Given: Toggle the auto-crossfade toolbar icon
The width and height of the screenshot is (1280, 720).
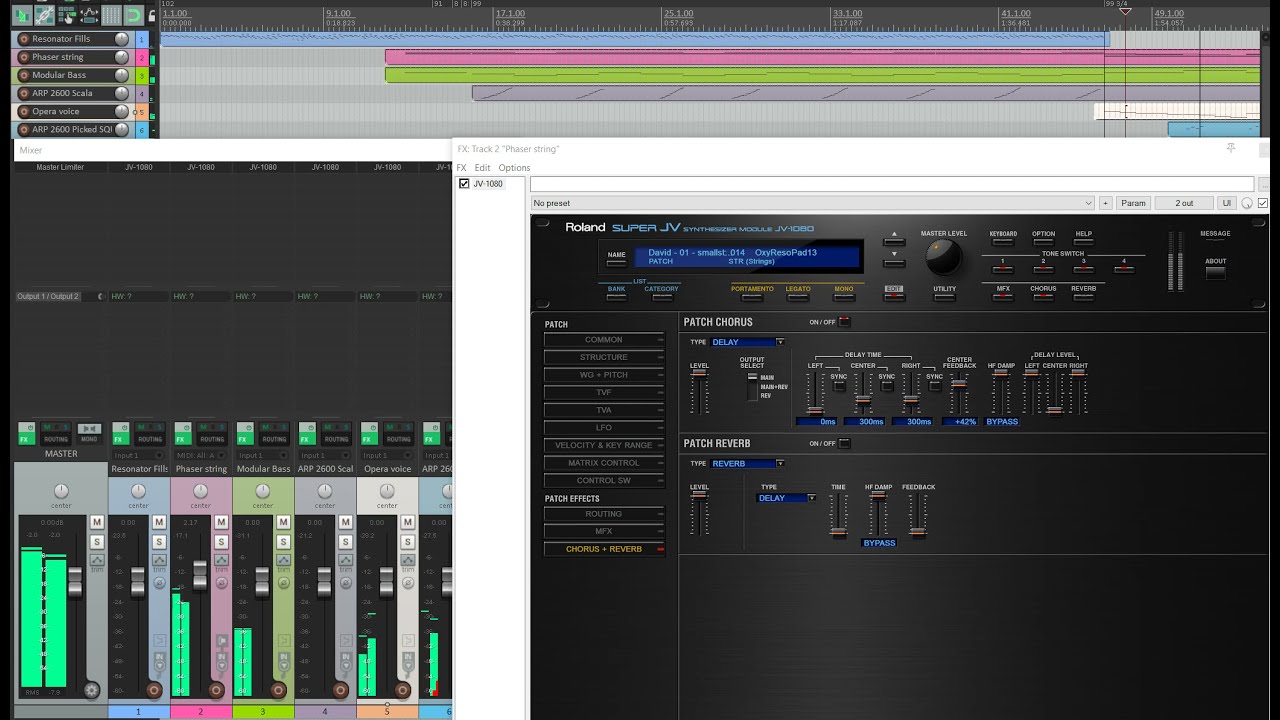Looking at the screenshot, I should (22, 15).
